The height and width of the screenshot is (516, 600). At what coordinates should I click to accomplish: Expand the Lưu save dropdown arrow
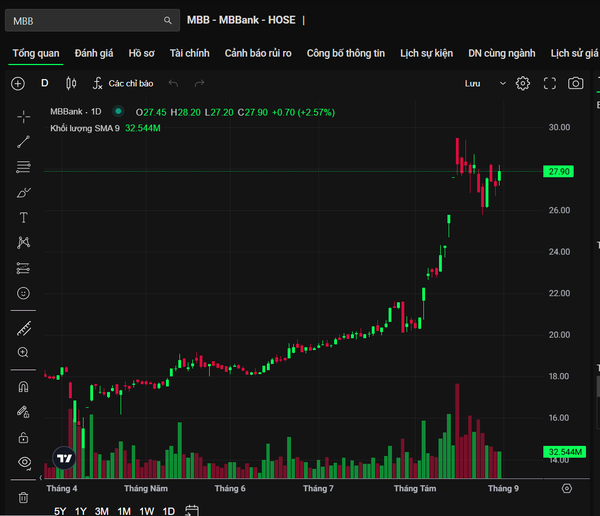(x=503, y=83)
